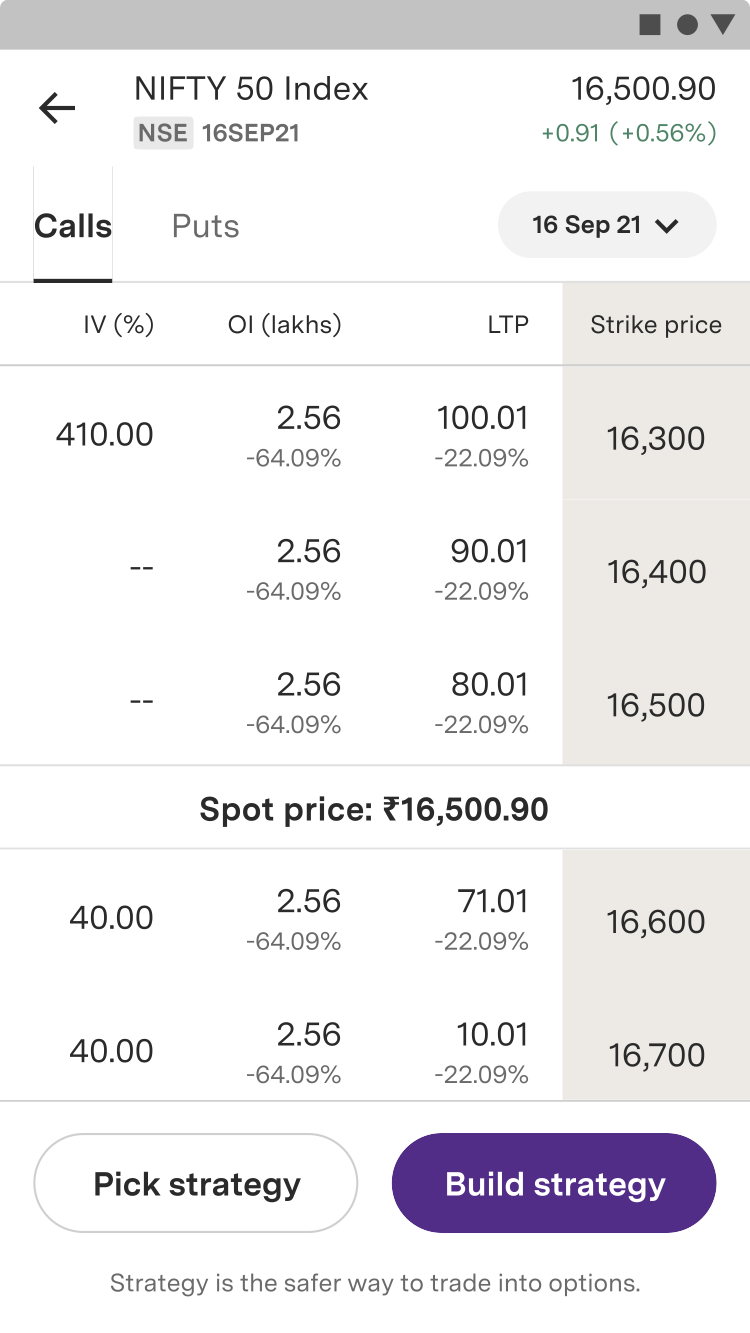Screen dimensions: 750x1333
Task: Open the 16 Sep 21 expiry dropdown
Action: [606, 225]
